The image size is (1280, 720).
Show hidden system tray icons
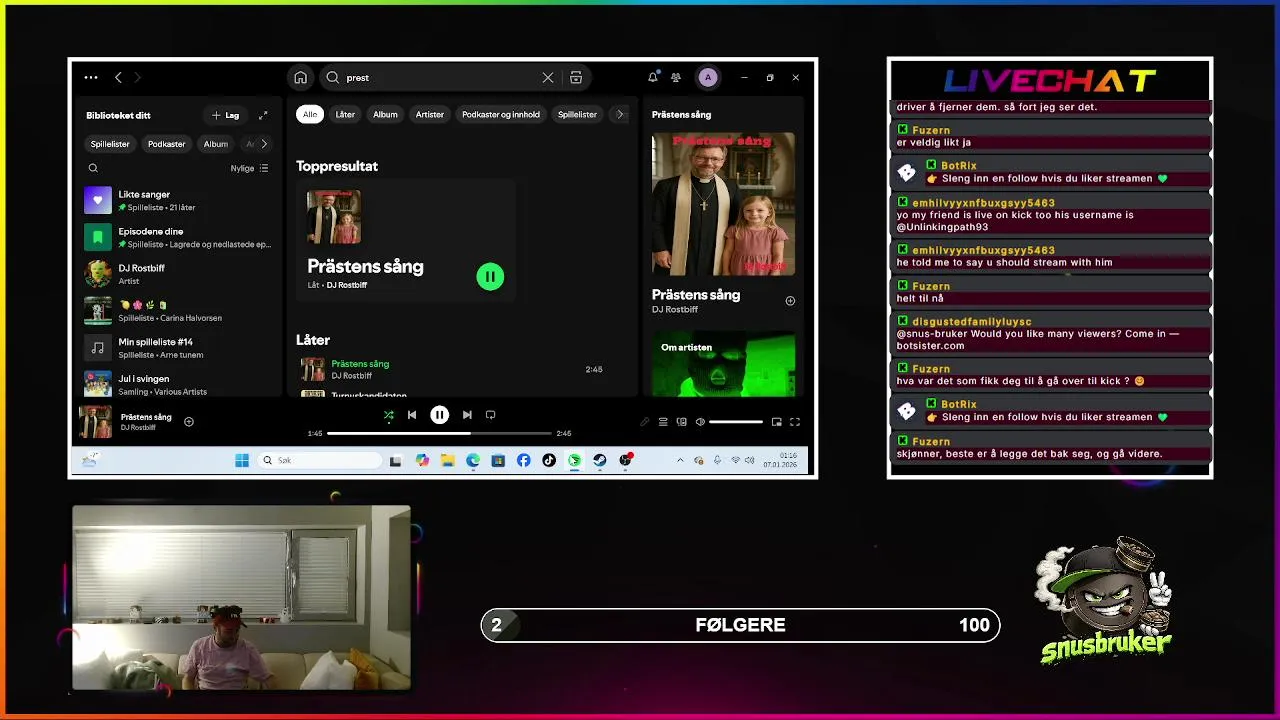click(680, 460)
